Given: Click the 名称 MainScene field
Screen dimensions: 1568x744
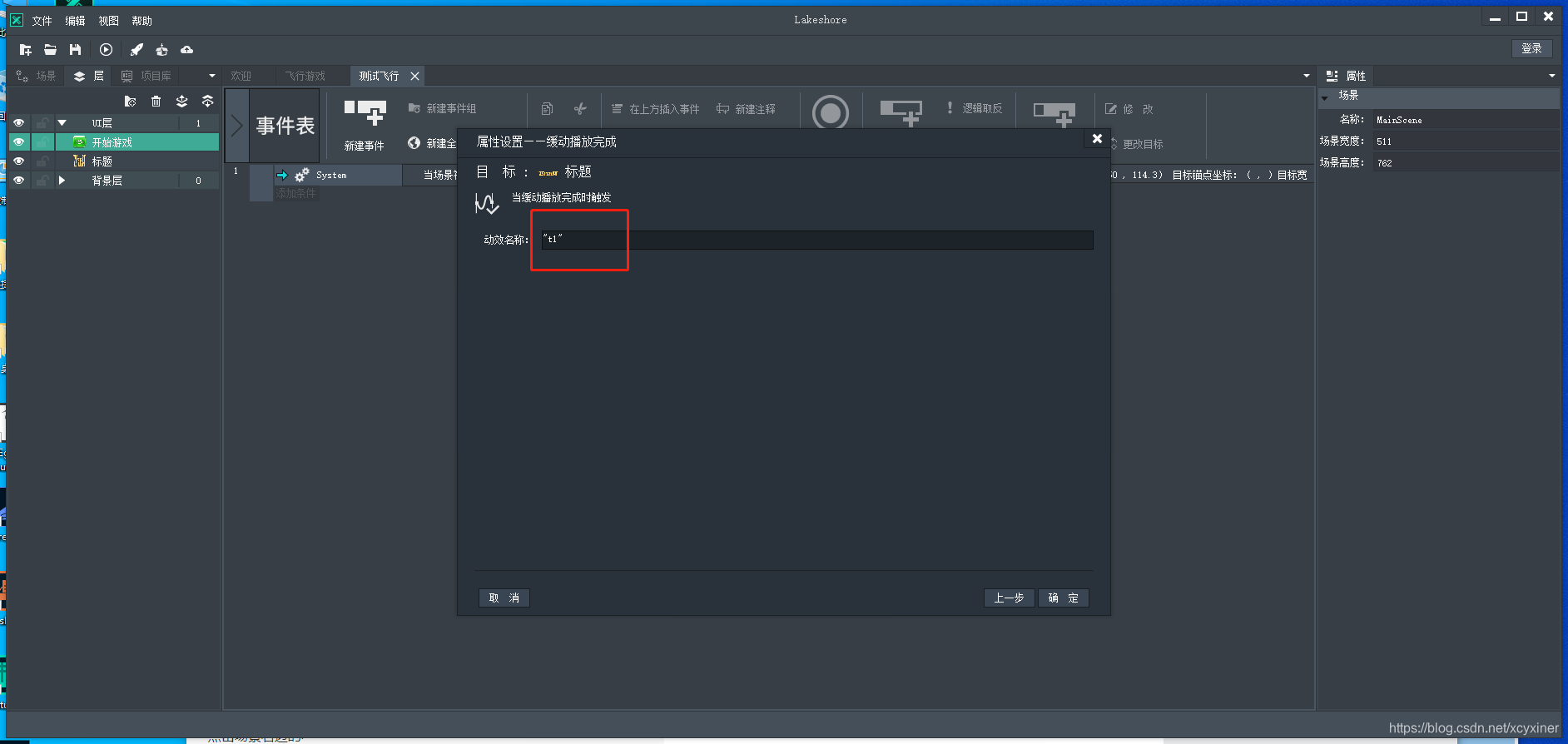Looking at the screenshot, I should pos(1466,120).
